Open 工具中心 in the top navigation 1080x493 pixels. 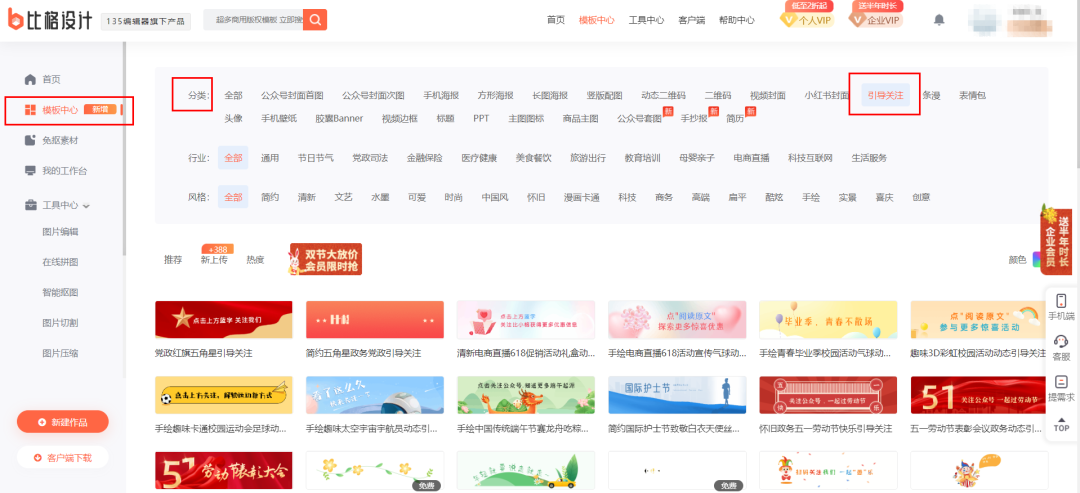click(x=646, y=20)
